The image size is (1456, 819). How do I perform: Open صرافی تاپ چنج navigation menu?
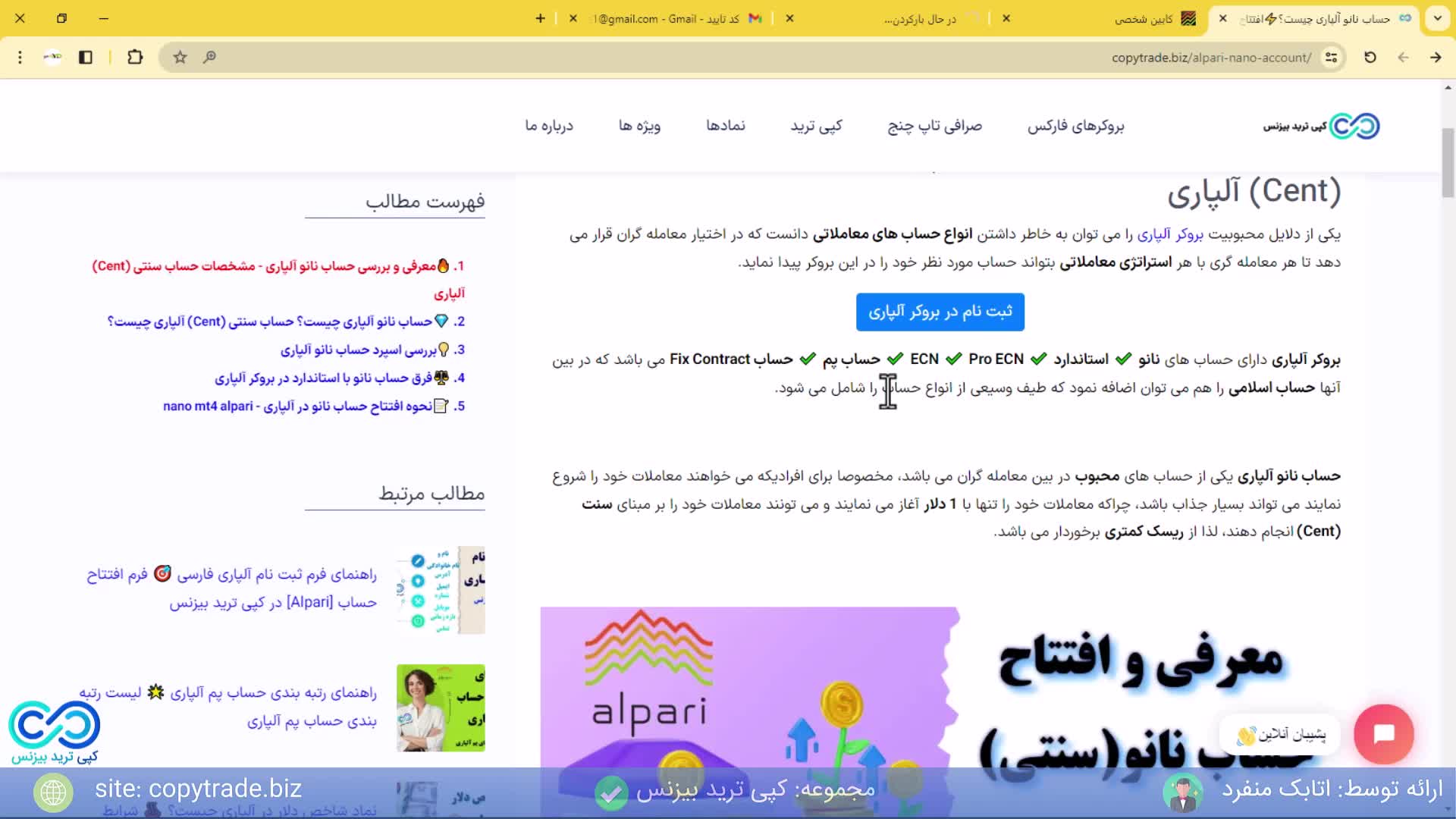[934, 126]
